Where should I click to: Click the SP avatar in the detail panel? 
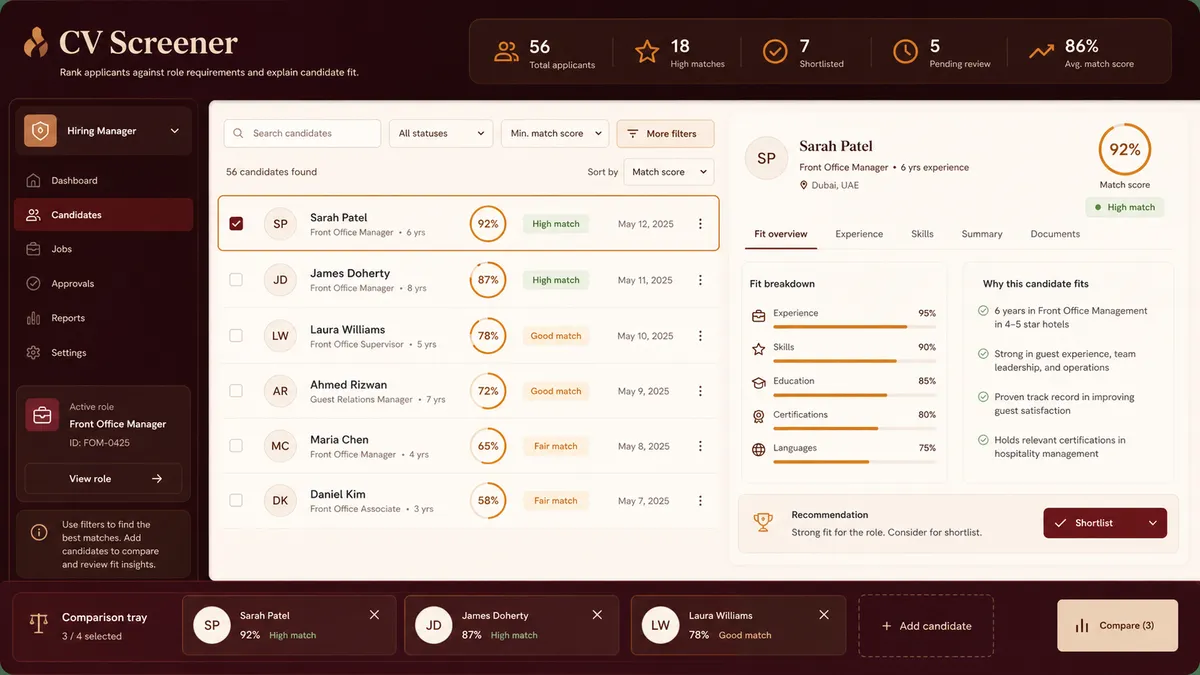(x=766, y=158)
